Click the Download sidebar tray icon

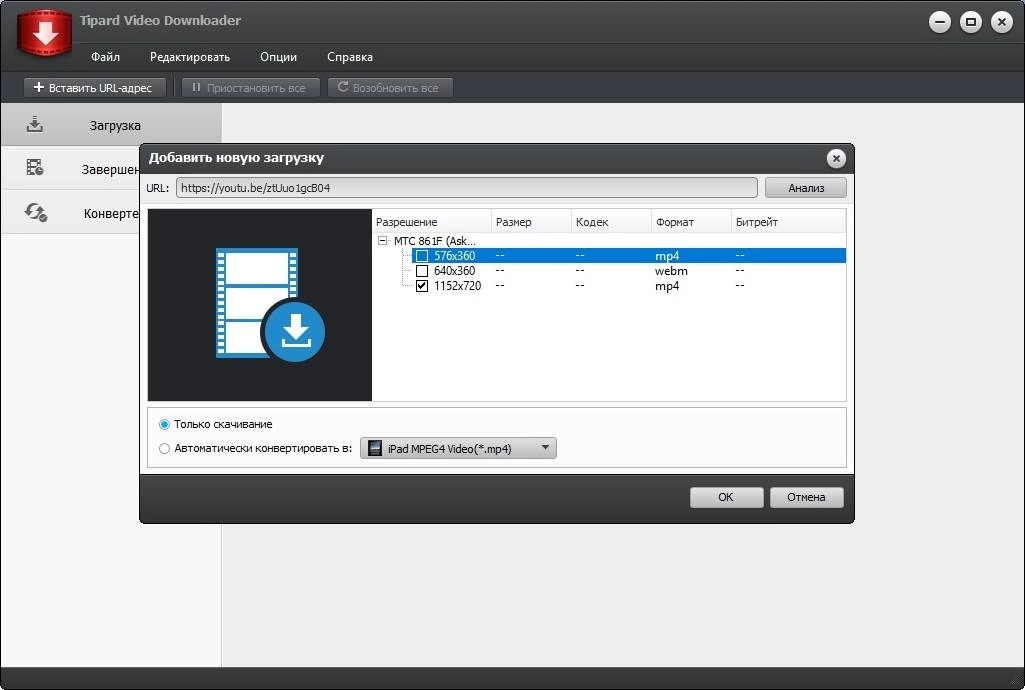tap(35, 124)
